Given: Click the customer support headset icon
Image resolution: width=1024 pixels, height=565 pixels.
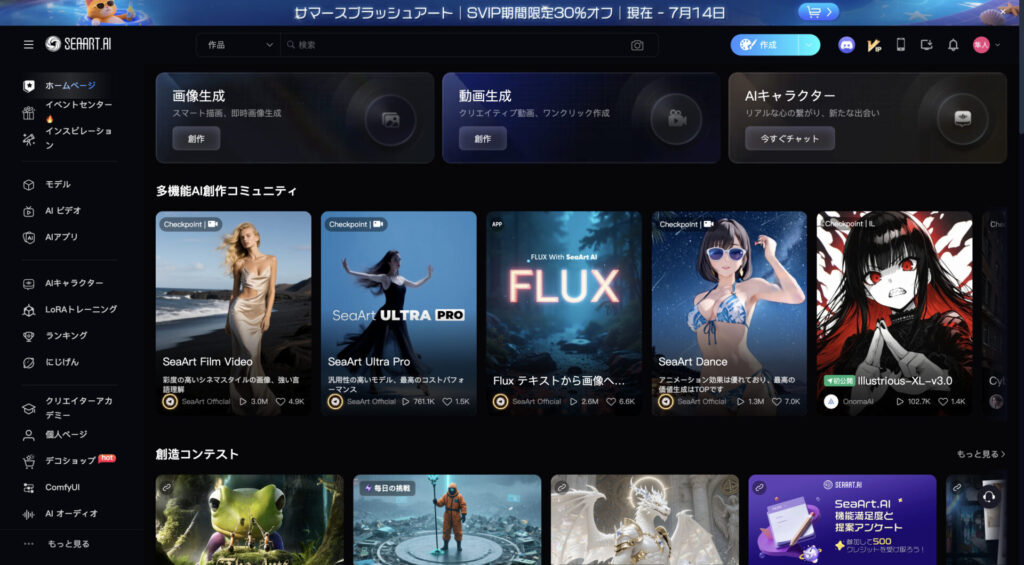Looking at the screenshot, I should [x=989, y=496].
